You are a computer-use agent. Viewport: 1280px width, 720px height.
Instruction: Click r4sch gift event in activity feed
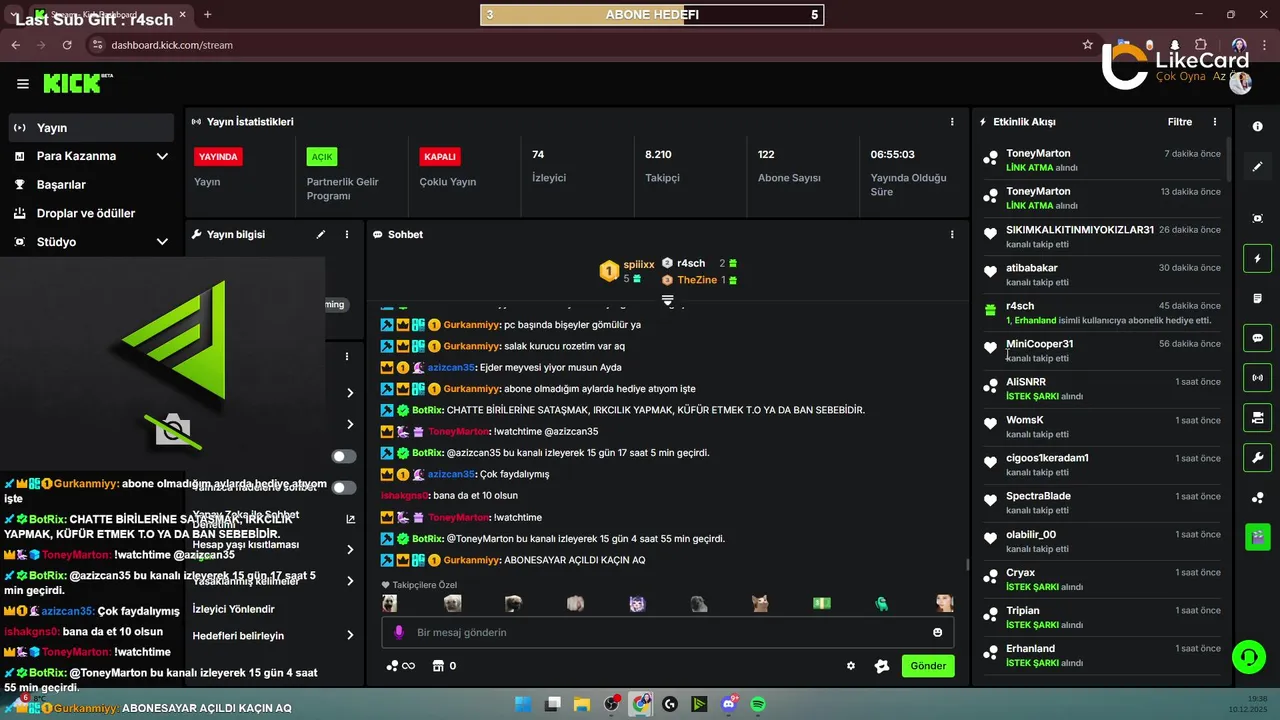[x=1102, y=312]
